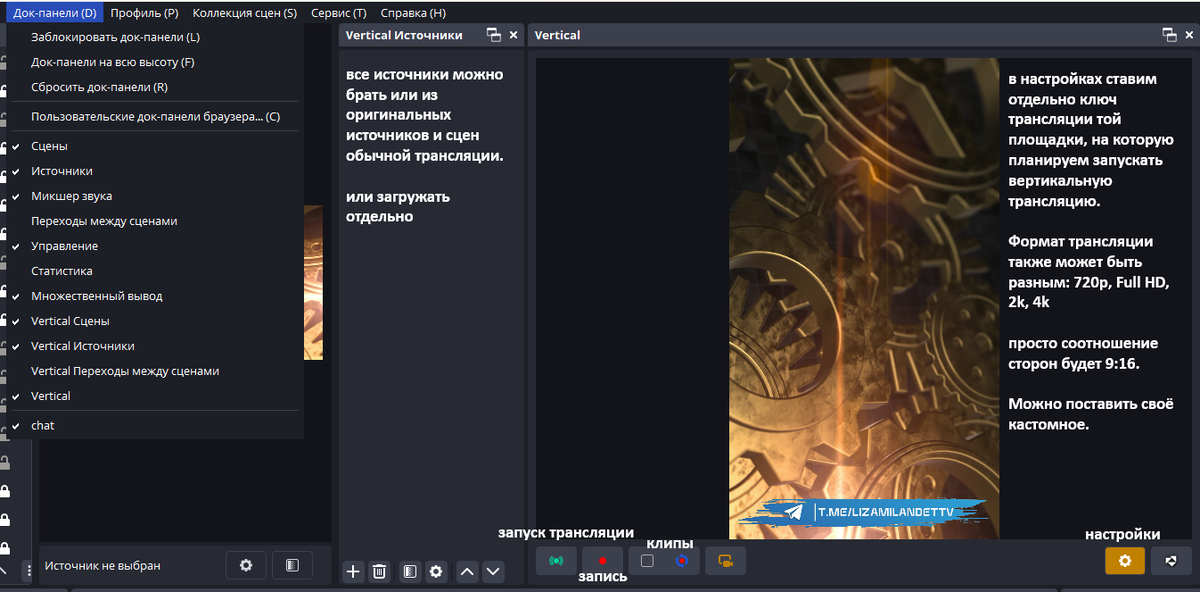
Task: Click the vertical preview canvas with gears
Action: [864, 298]
